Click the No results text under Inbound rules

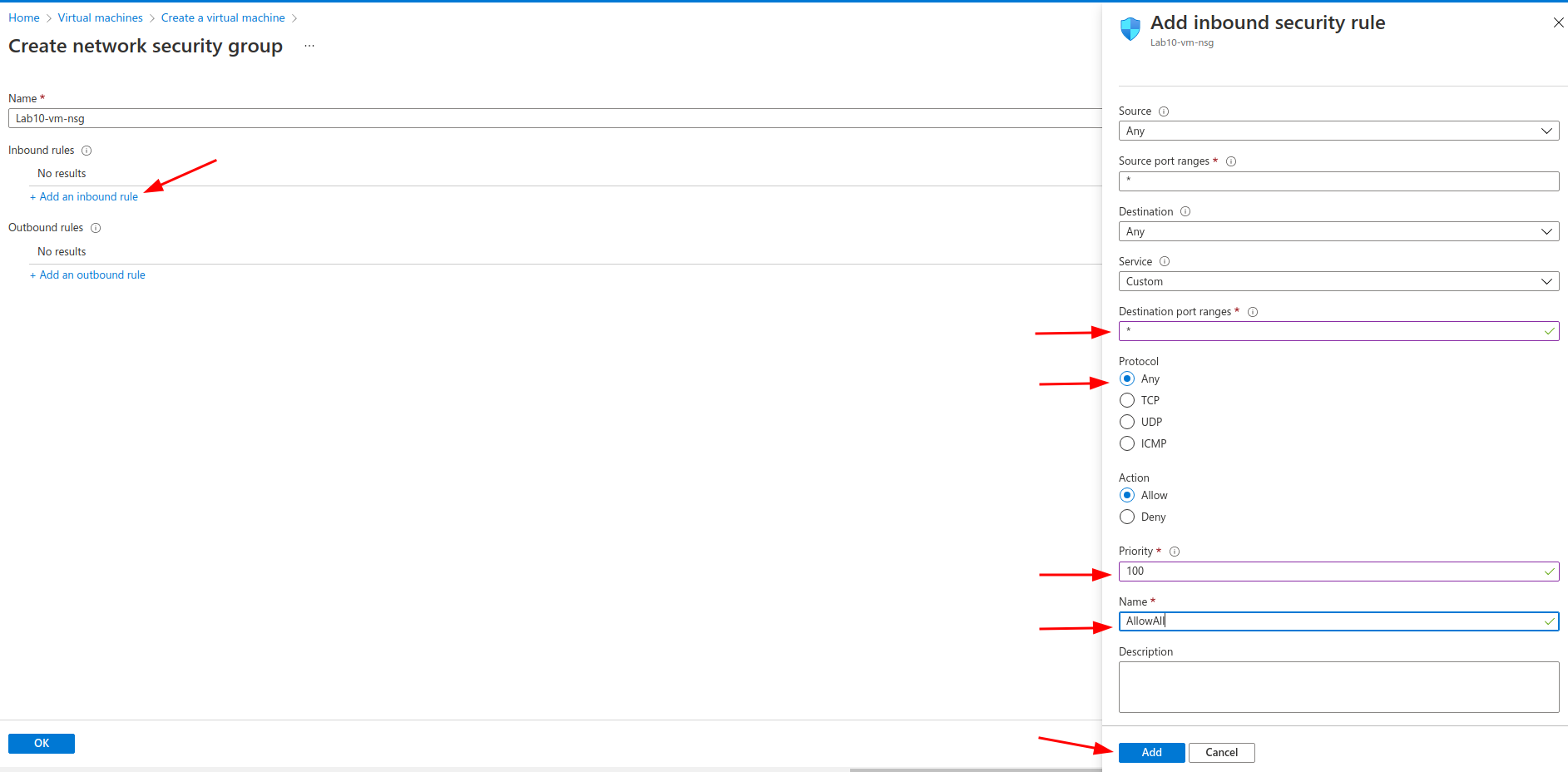62,174
